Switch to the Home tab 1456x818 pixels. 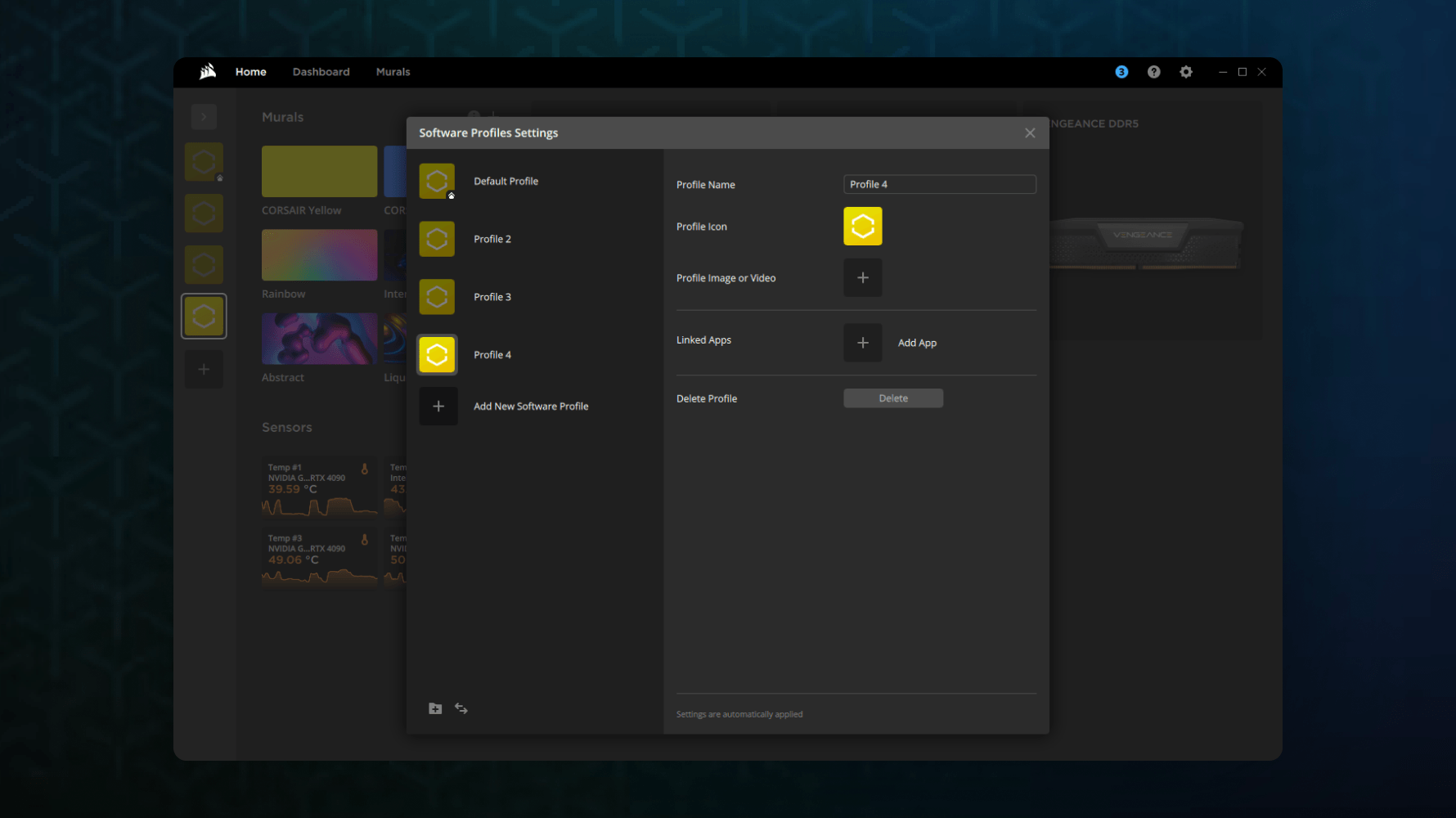(x=251, y=72)
